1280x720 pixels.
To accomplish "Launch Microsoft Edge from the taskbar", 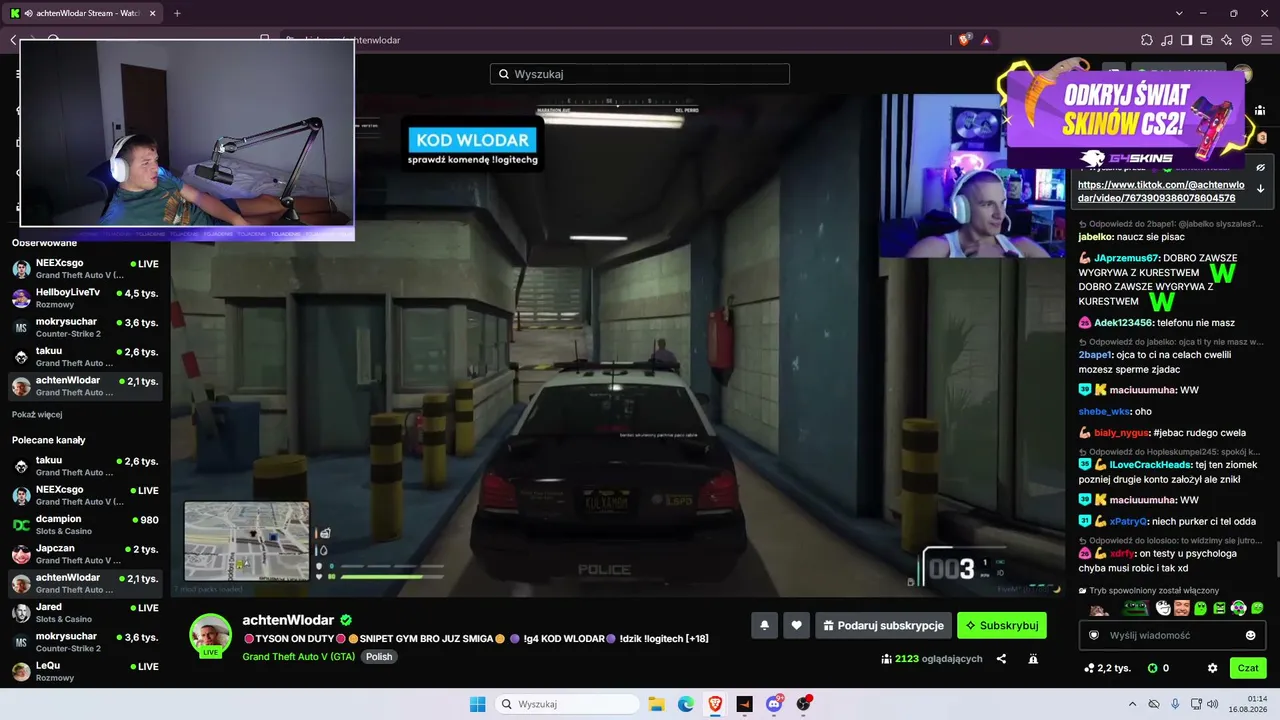I will coord(686,704).
